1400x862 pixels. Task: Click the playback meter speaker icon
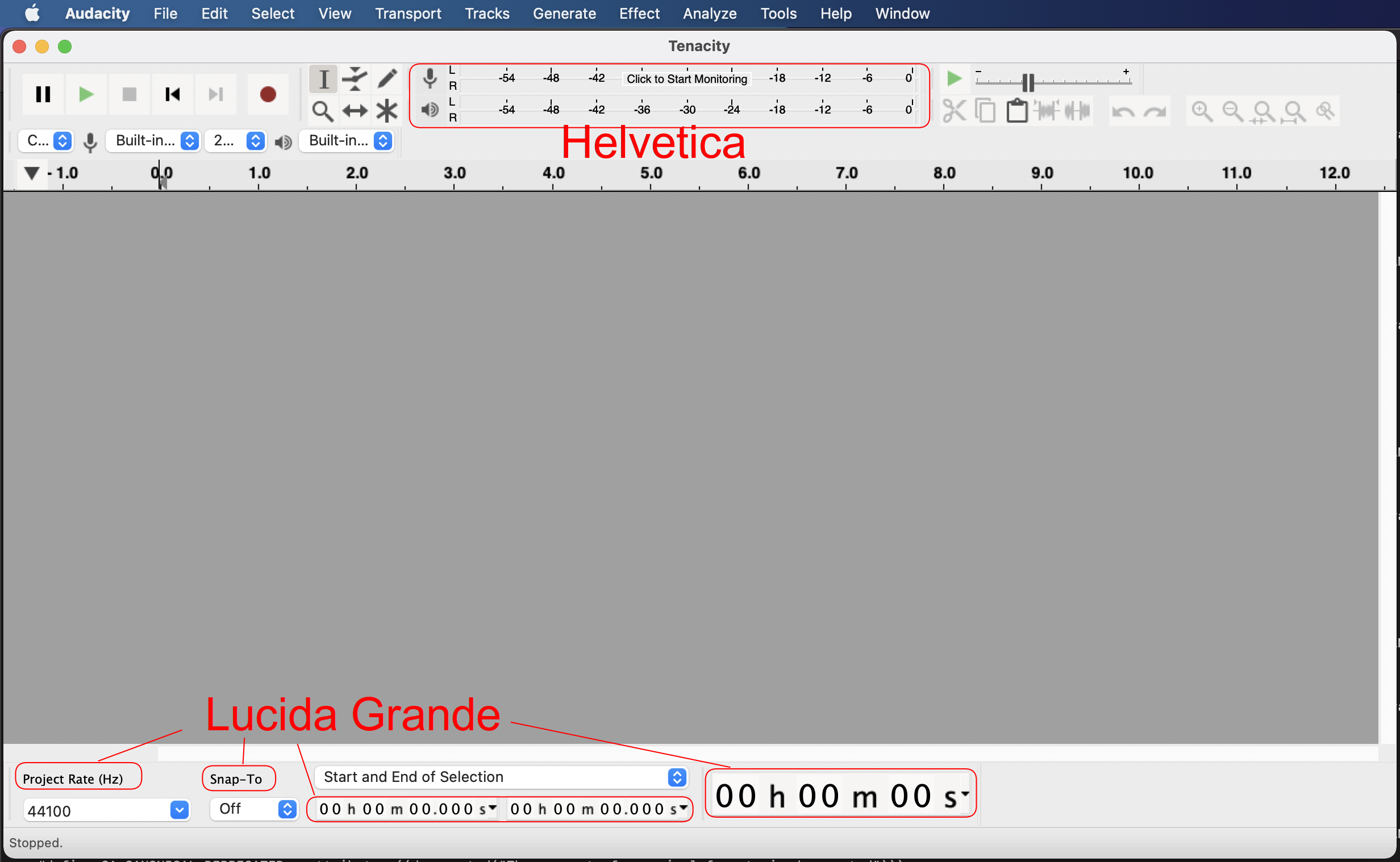(x=431, y=110)
